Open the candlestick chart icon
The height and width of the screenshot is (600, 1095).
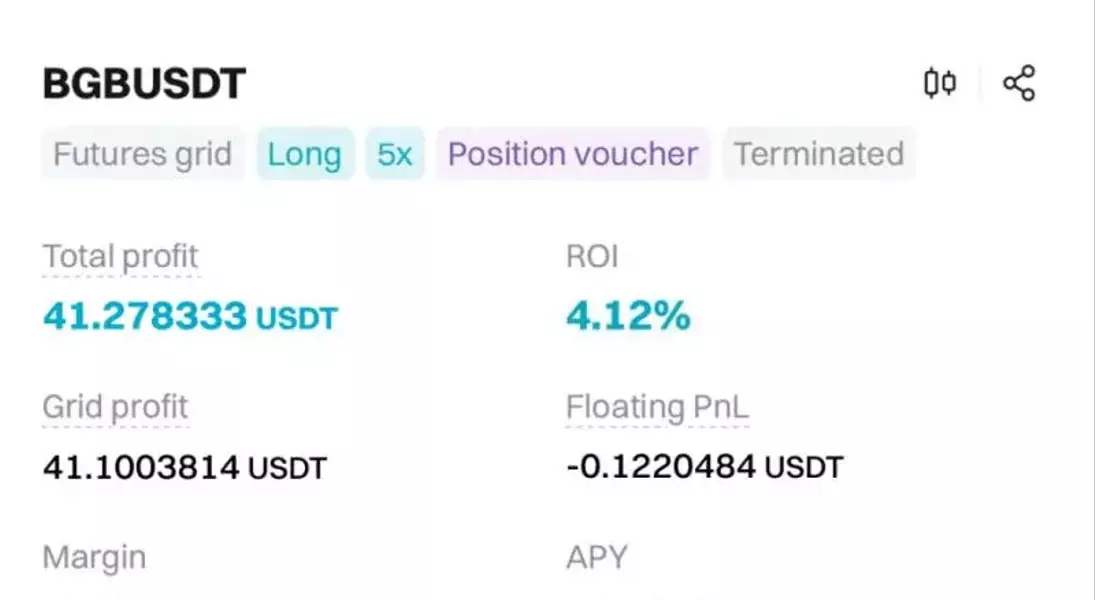[940, 83]
